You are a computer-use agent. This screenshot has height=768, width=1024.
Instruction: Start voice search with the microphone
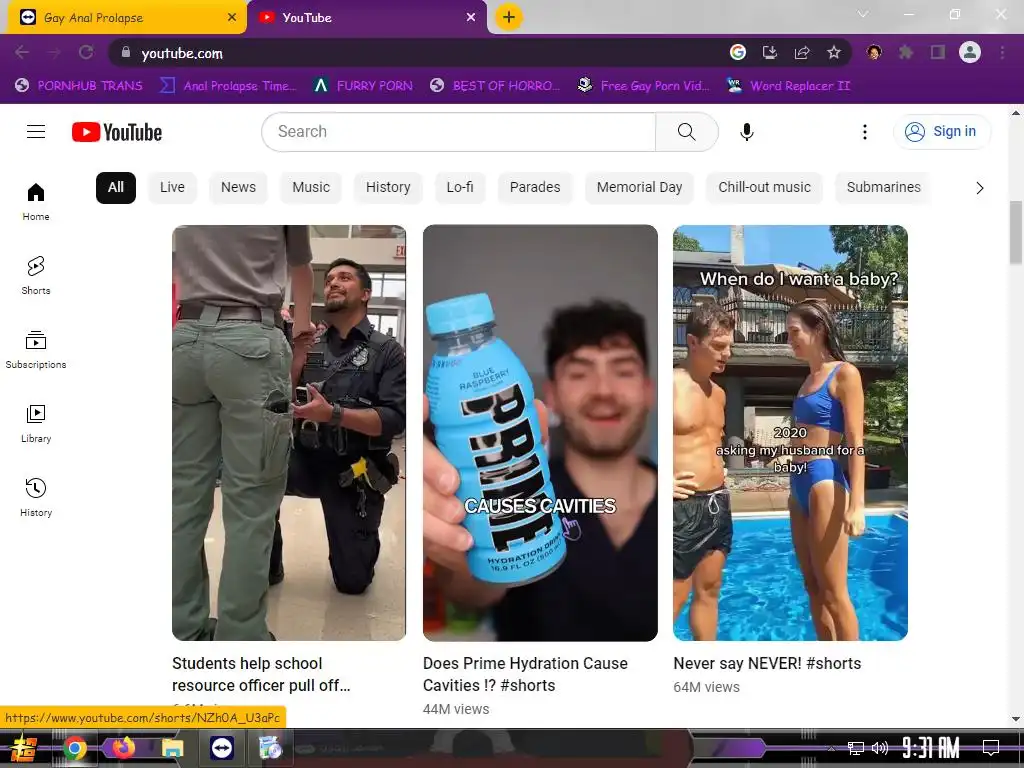pyautogui.click(x=747, y=132)
